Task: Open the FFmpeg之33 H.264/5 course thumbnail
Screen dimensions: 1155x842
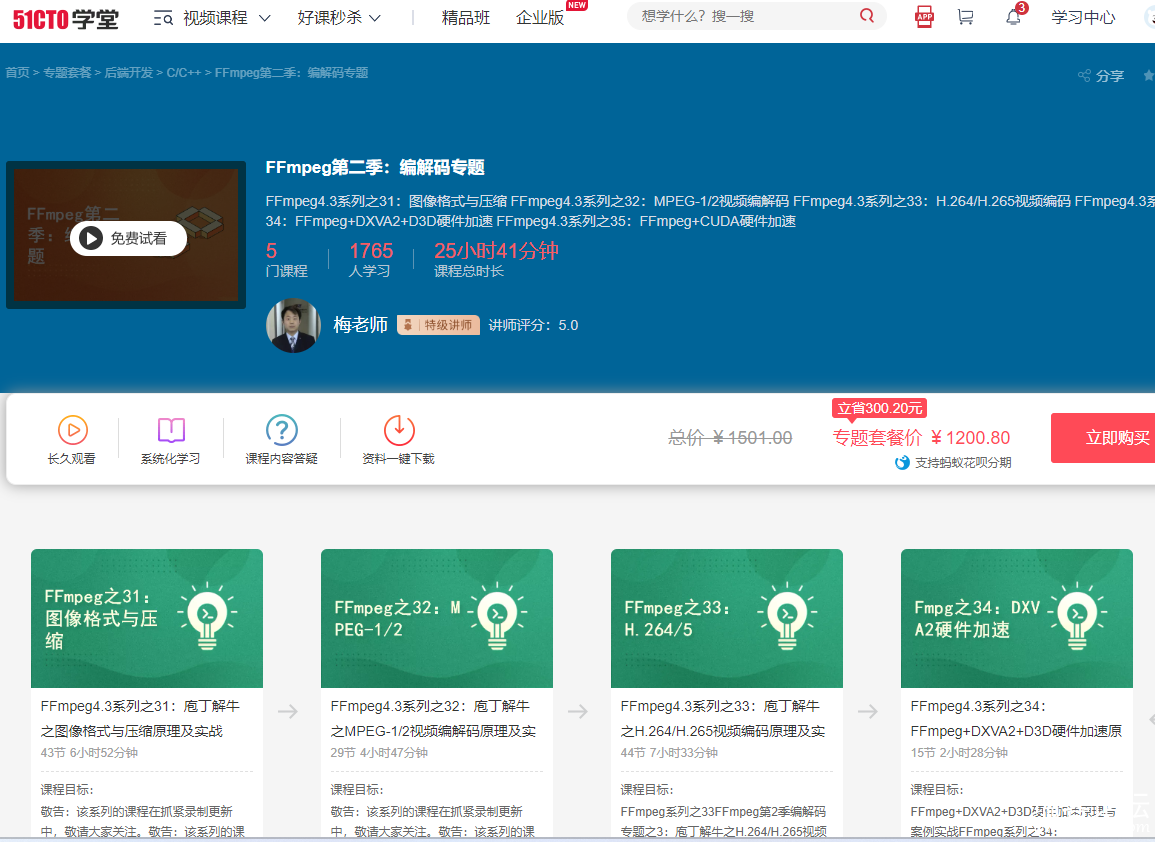Action: 727,618
